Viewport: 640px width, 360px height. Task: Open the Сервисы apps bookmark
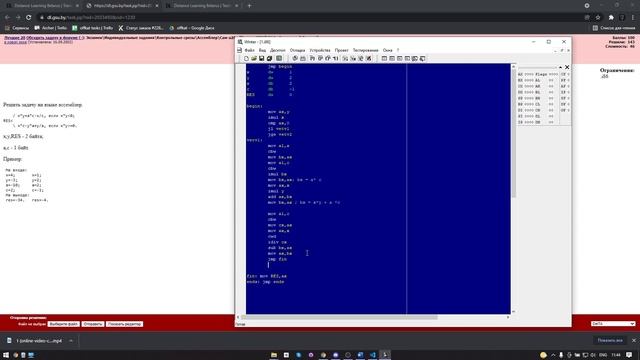(x=17, y=28)
